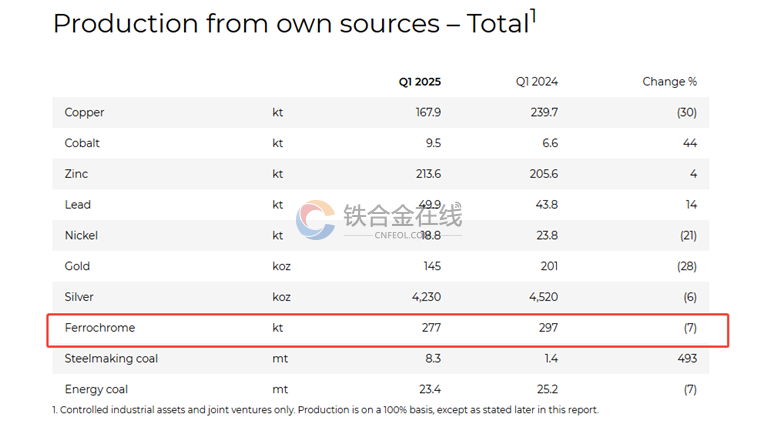Click the Lead change value 14
Image resolution: width=760 pixels, height=440 pixels.
click(x=692, y=205)
